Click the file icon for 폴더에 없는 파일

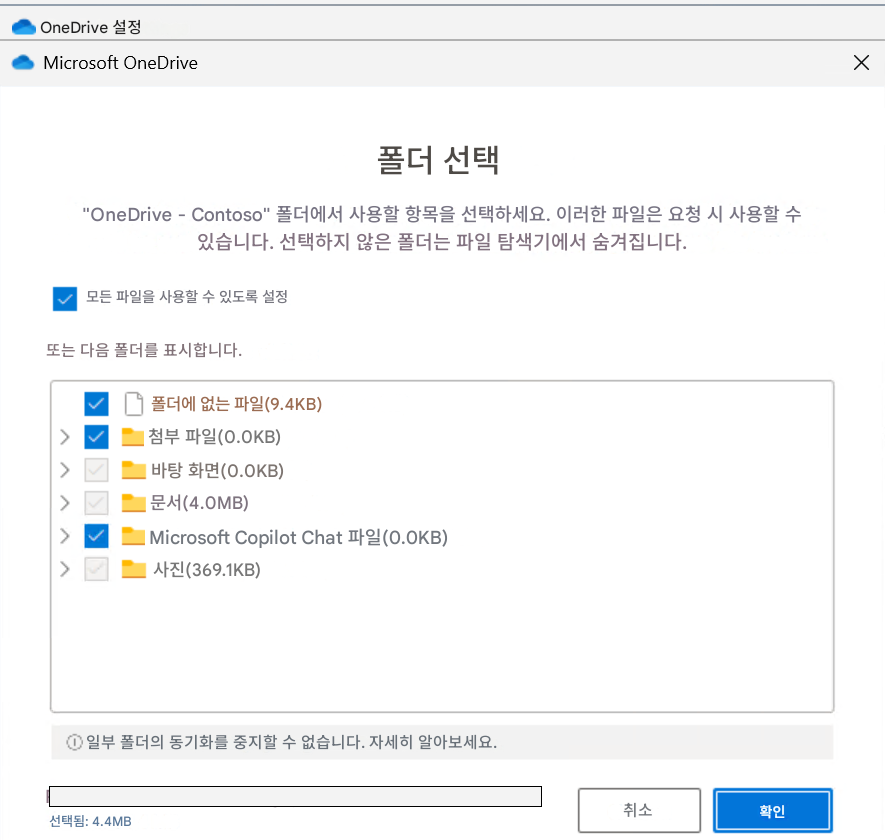point(133,404)
